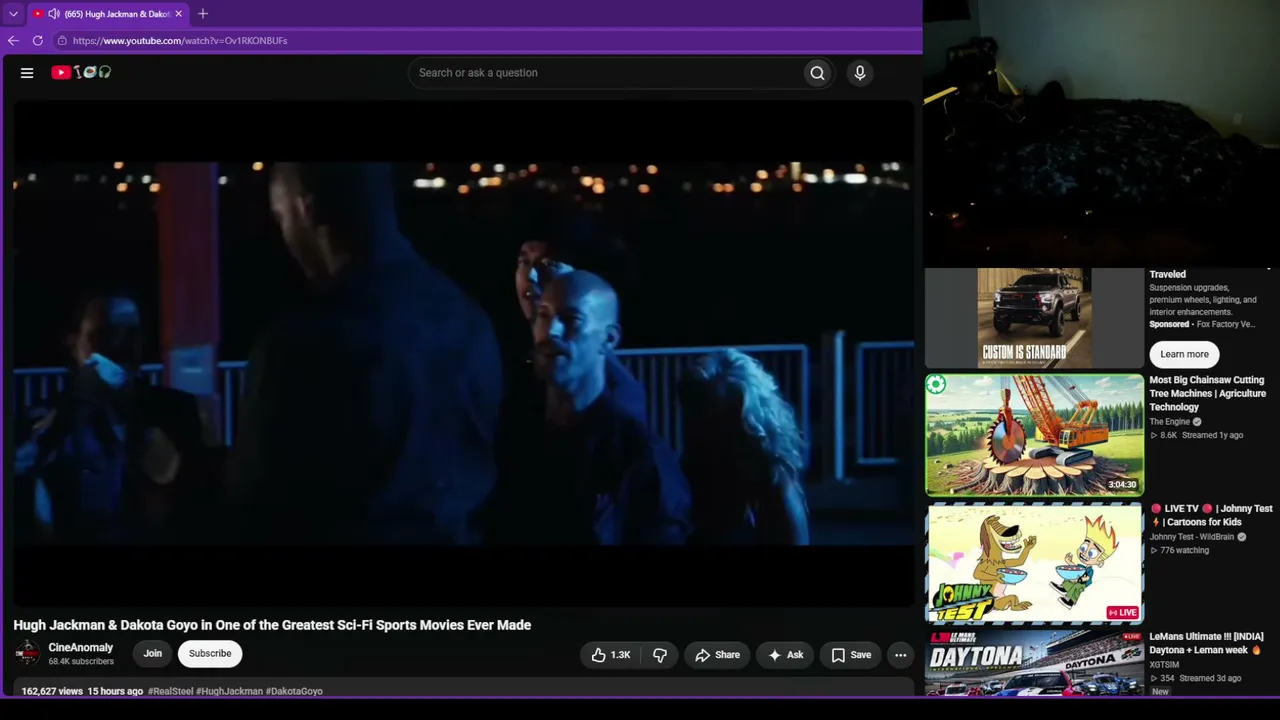Image resolution: width=1280 pixels, height=720 pixels.
Task: Visit the XGTSIM channel
Action: click(x=1164, y=665)
